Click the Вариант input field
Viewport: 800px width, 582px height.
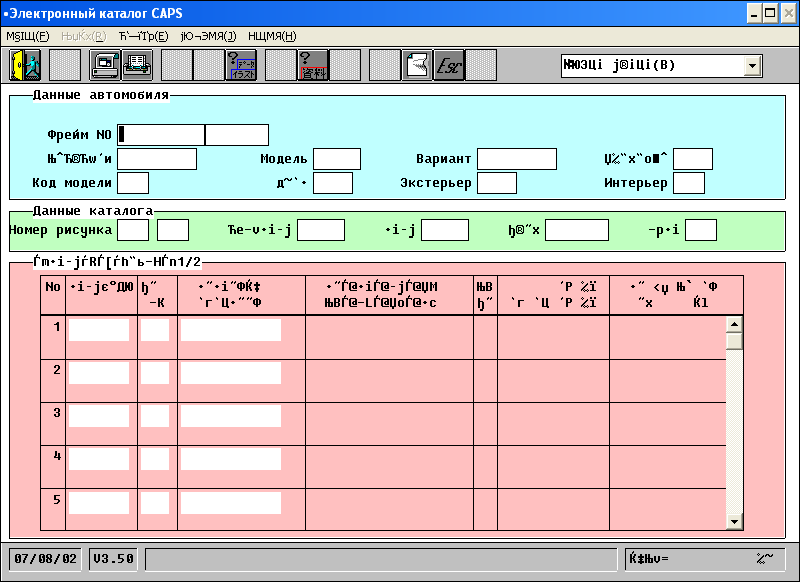click(516, 159)
